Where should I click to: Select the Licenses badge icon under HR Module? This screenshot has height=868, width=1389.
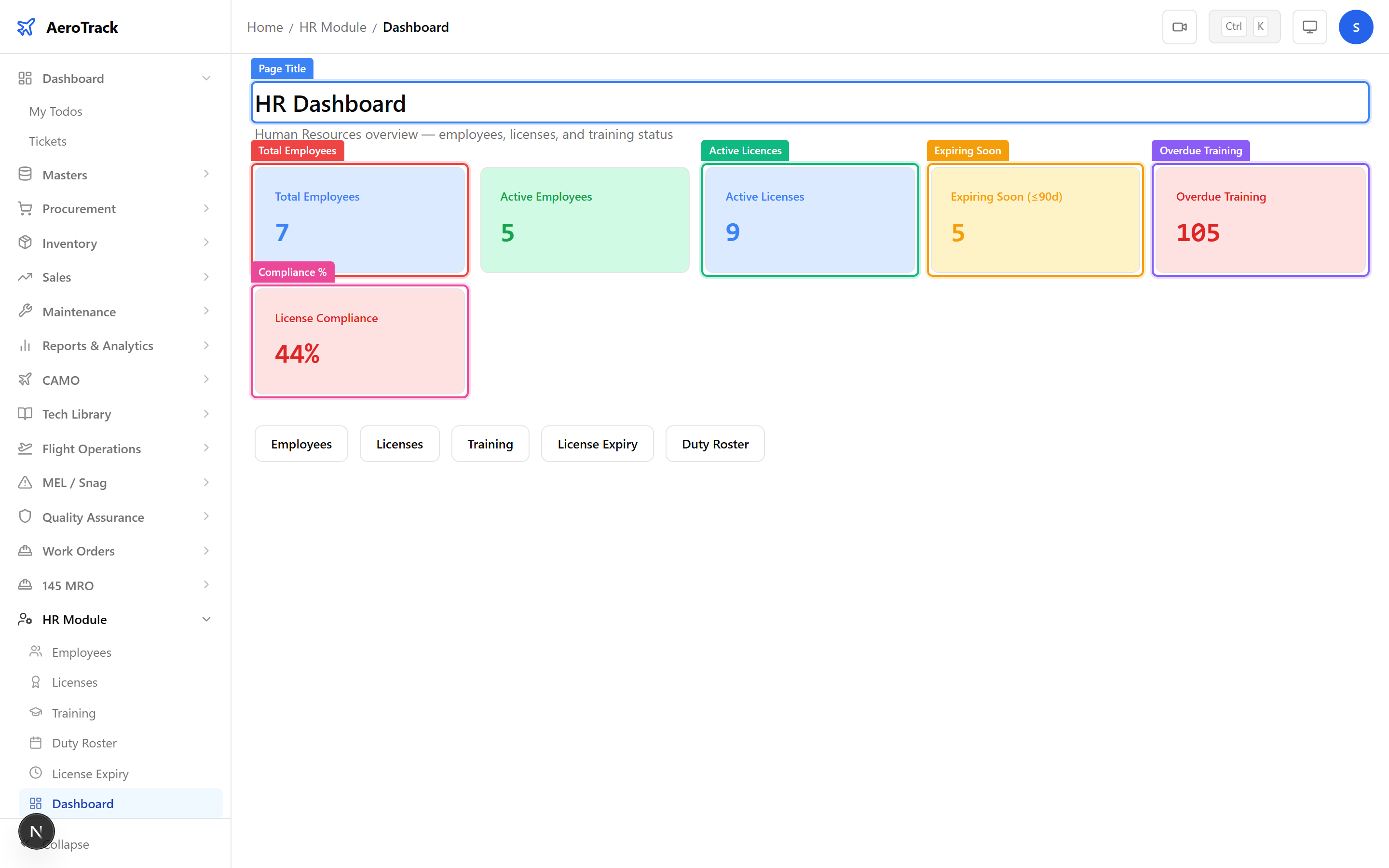(x=36, y=682)
